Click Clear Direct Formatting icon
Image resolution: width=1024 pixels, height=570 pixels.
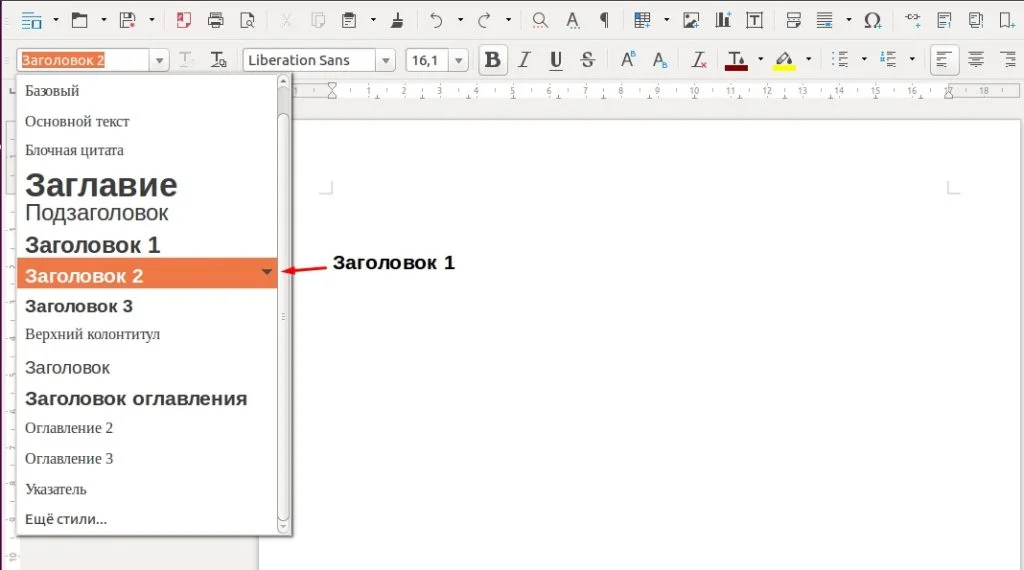click(699, 60)
